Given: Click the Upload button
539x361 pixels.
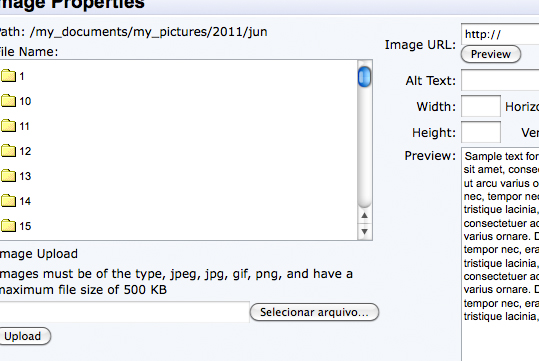Looking at the screenshot, I should (23, 336).
